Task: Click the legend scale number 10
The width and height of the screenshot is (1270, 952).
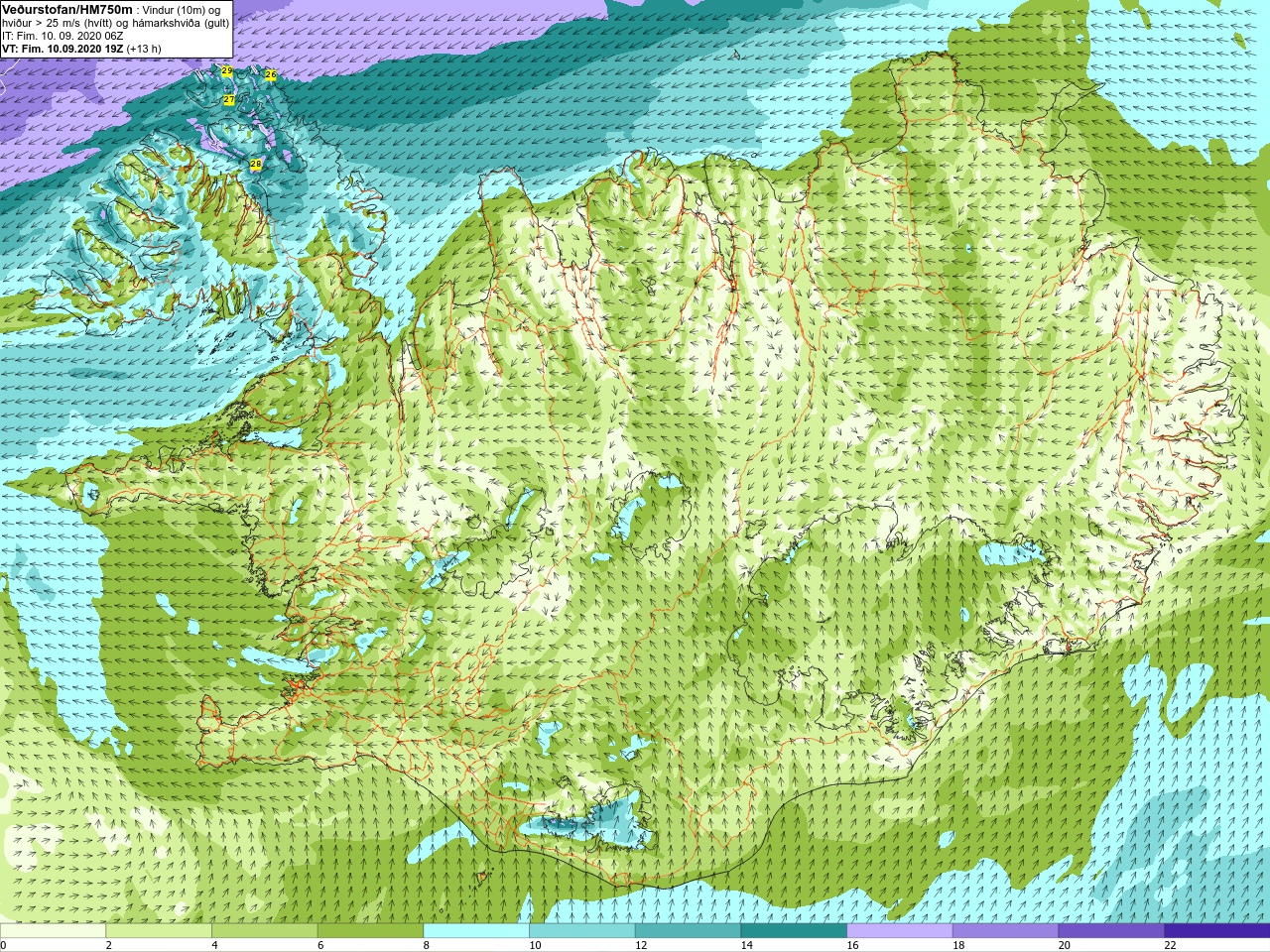Action: [535, 945]
